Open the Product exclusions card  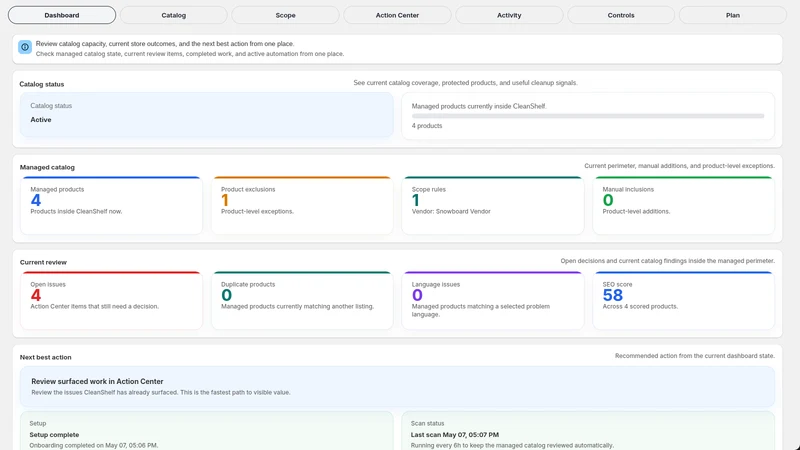pyautogui.click(x=302, y=205)
